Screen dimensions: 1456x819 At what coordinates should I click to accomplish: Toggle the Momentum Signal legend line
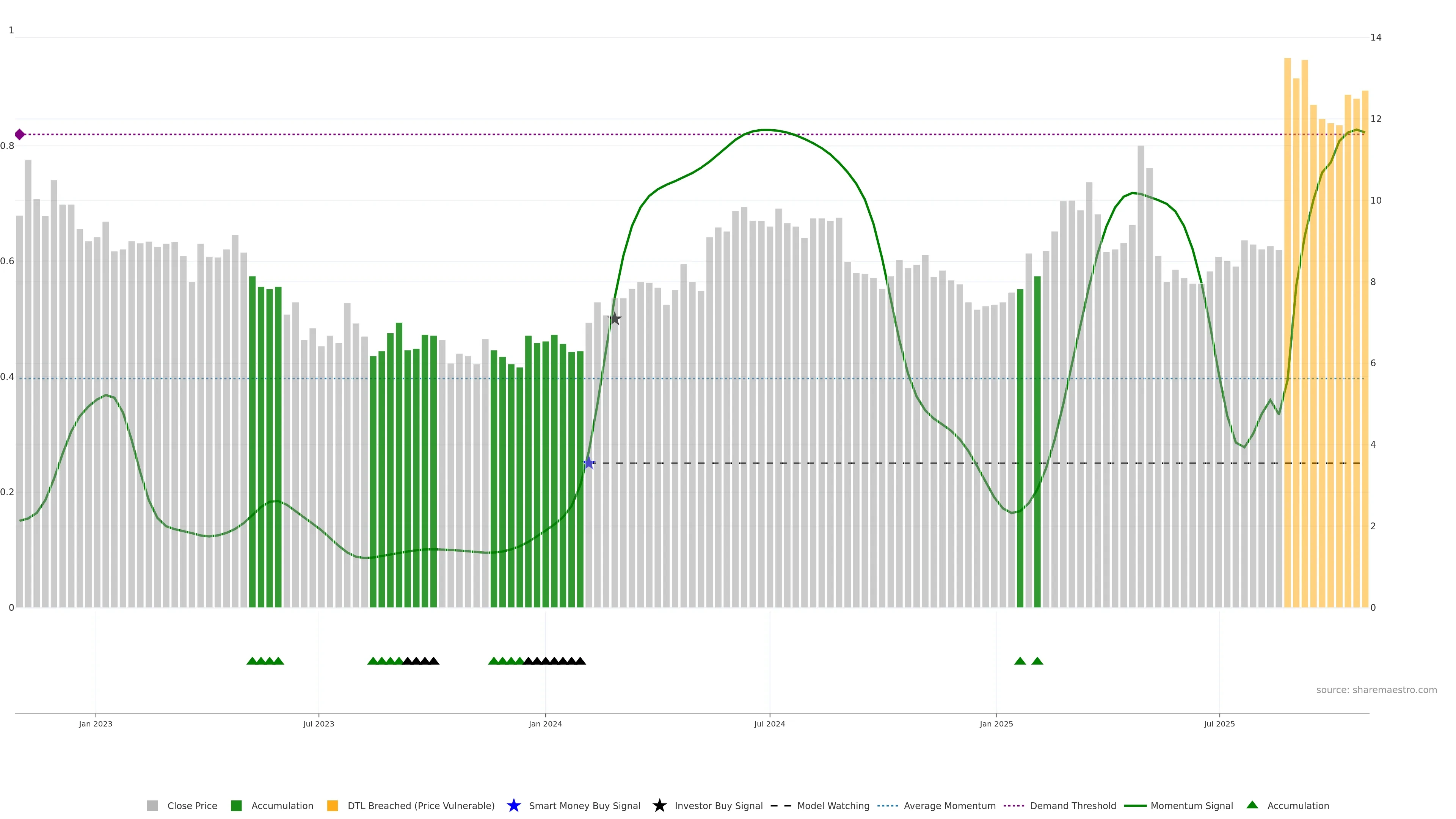(x=1135, y=805)
